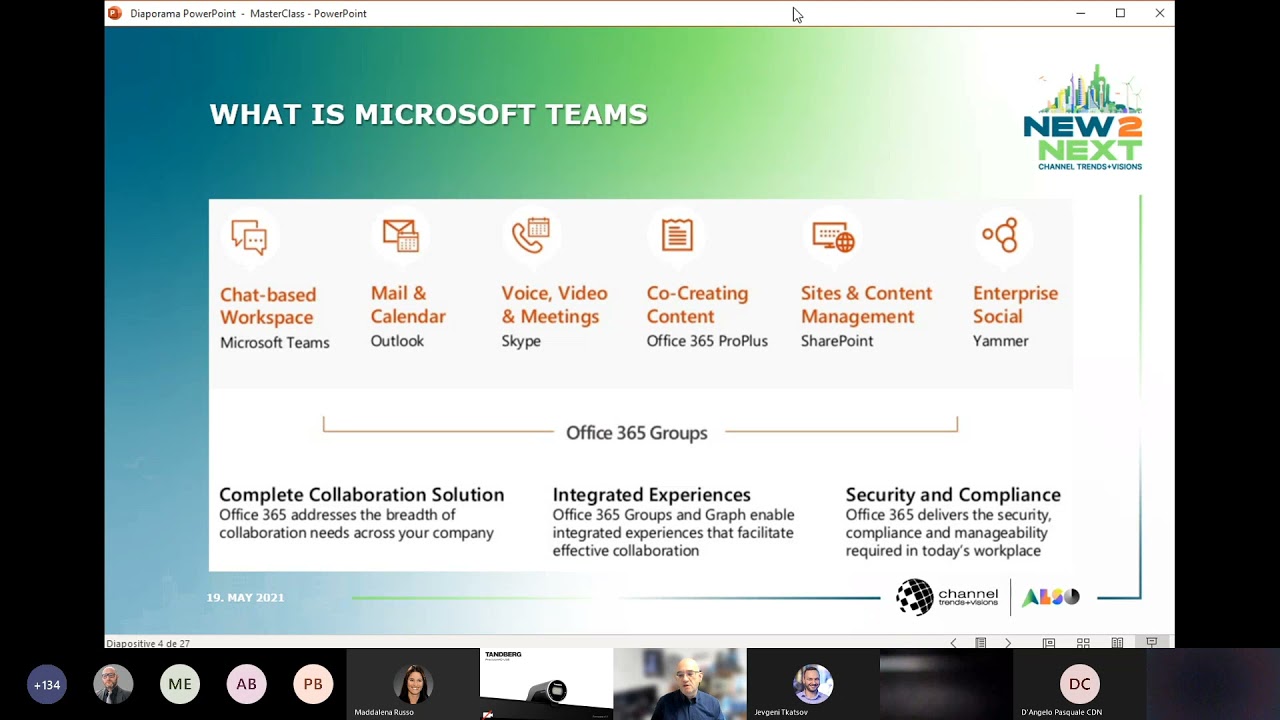1280x720 pixels.
Task: Click the New2Next logo on the slide
Action: tap(1083, 117)
